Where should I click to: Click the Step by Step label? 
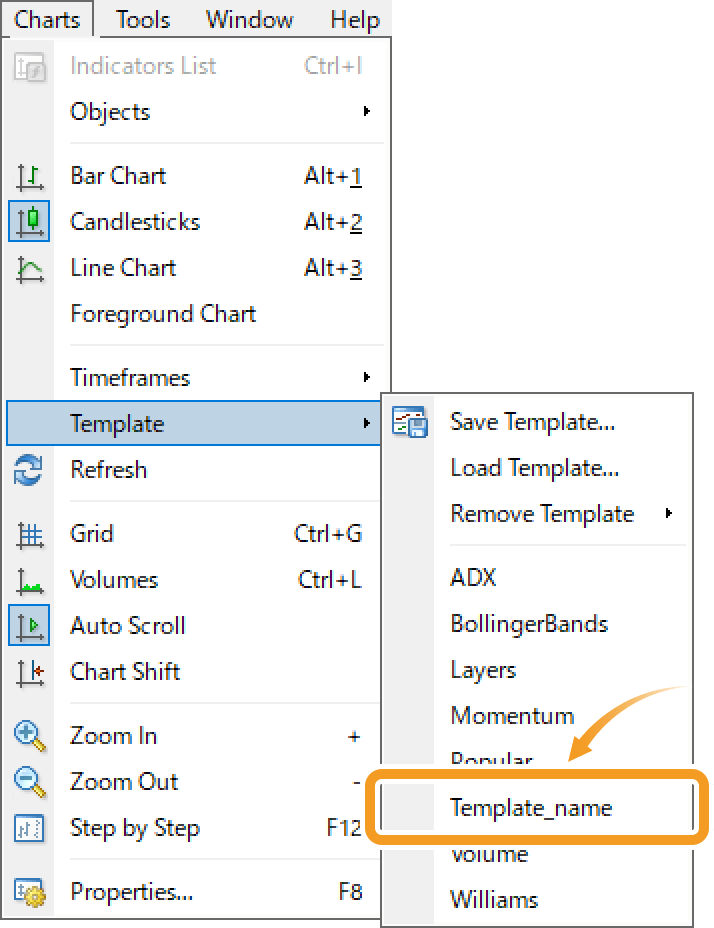point(134,829)
